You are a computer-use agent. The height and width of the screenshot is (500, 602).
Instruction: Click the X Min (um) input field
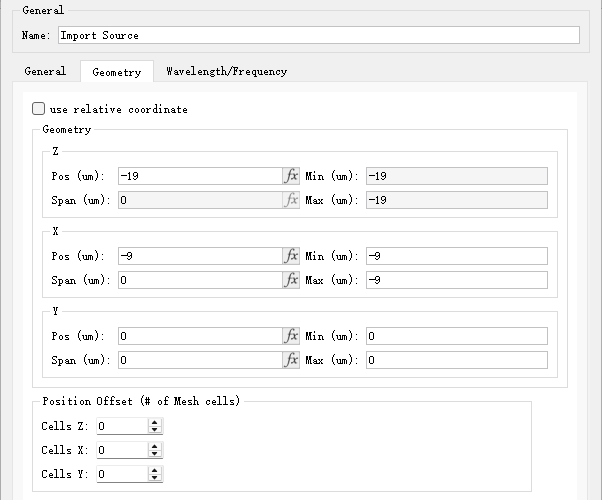coord(457,256)
